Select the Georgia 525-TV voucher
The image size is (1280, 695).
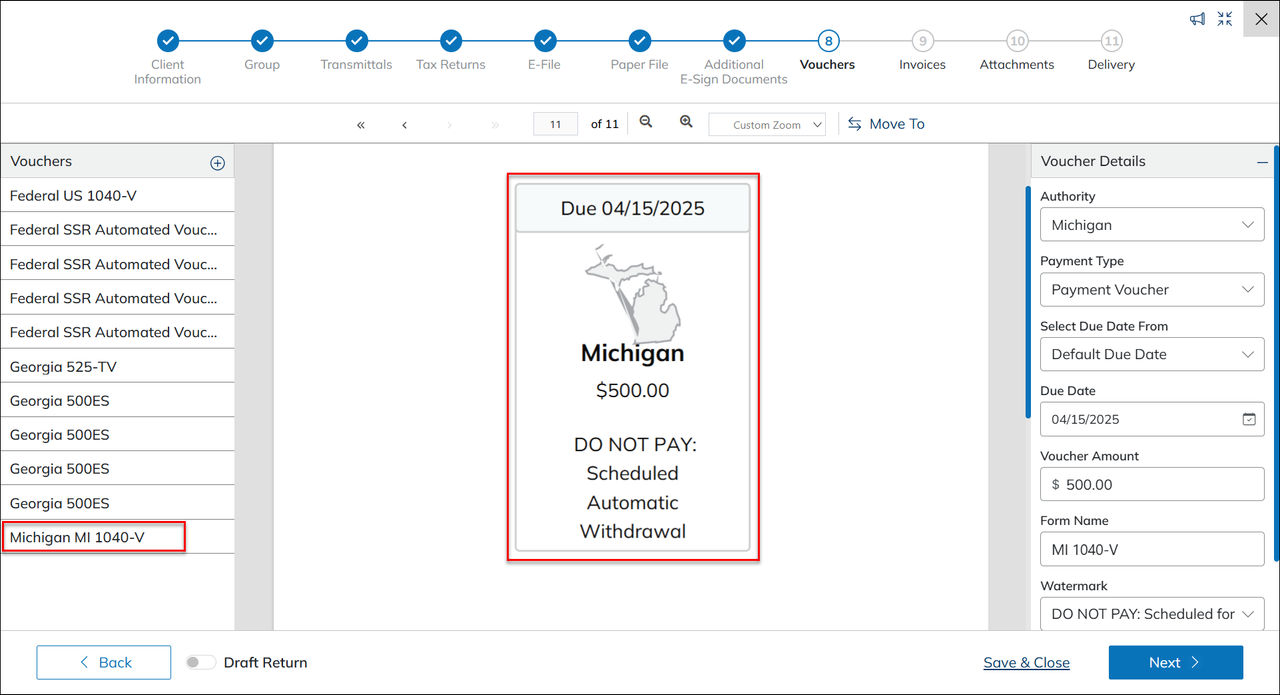[118, 367]
